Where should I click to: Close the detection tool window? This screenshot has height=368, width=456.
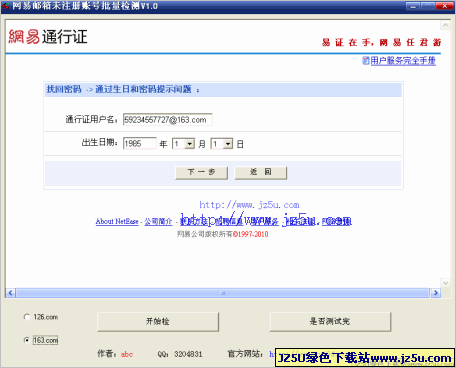(x=445, y=6)
